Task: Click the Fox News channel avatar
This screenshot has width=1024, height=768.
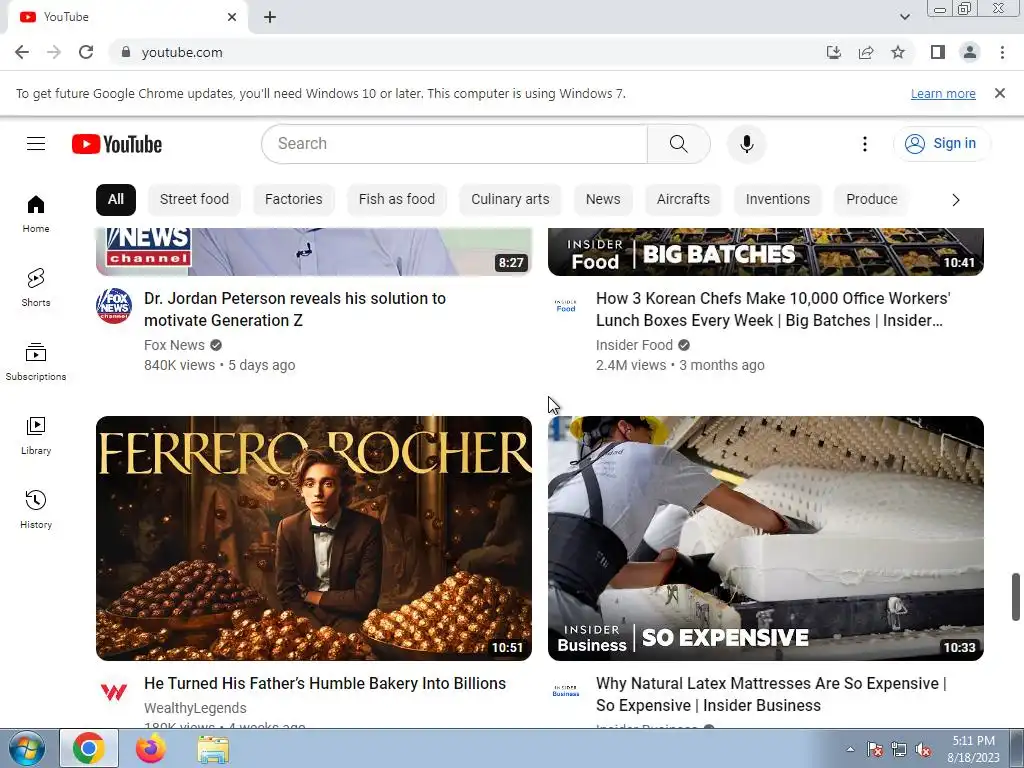Action: coord(114,306)
